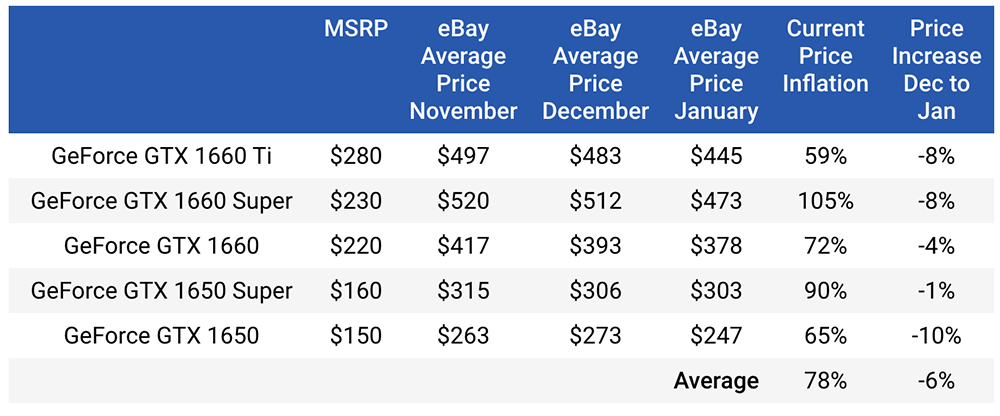Image resolution: width=1000 pixels, height=416 pixels.
Task: Select the $247 January price cell
Action: [x=716, y=336]
